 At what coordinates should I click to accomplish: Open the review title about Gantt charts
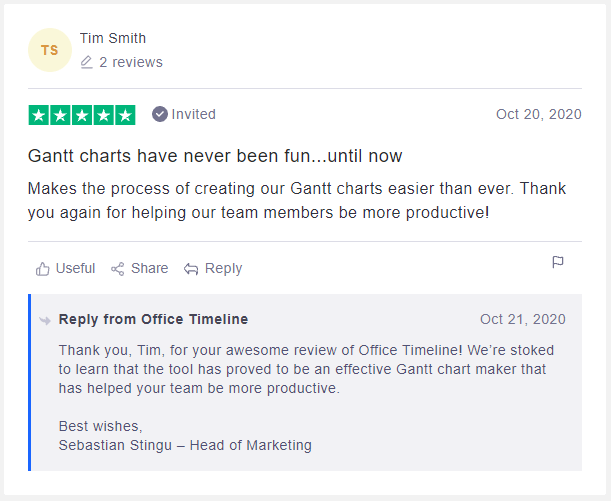pyautogui.click(x=215, y=156)
